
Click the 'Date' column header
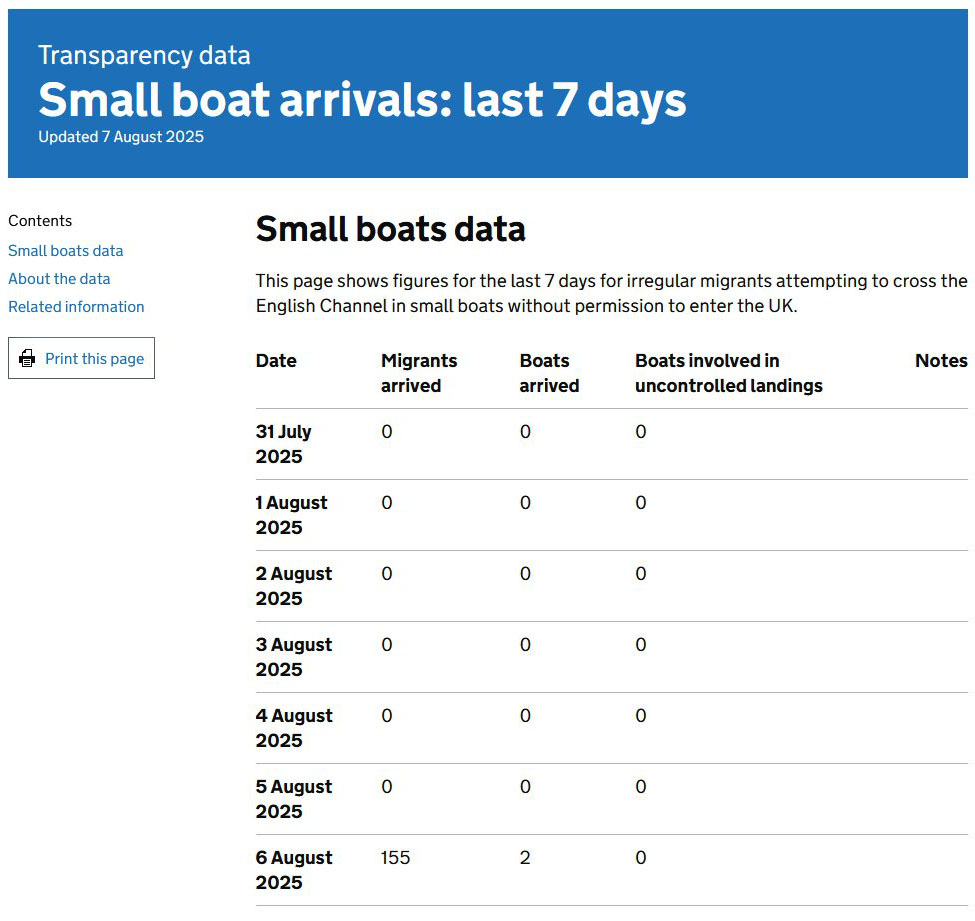[276, 361]
